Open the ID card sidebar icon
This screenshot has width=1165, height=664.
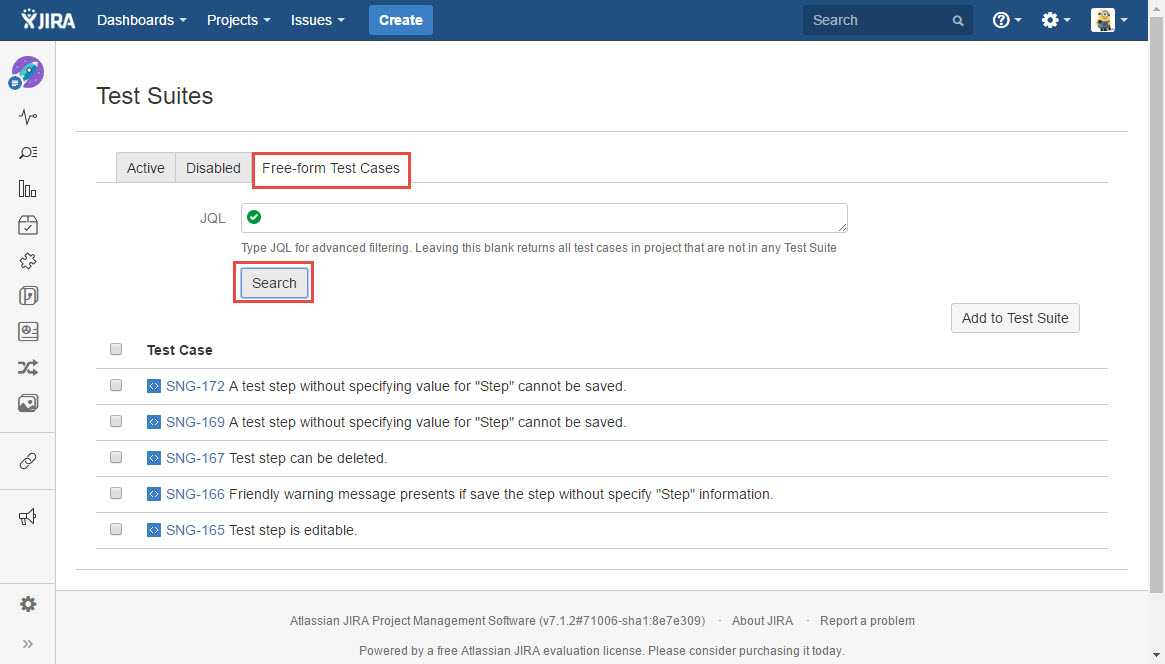click(x=27, y=331)
